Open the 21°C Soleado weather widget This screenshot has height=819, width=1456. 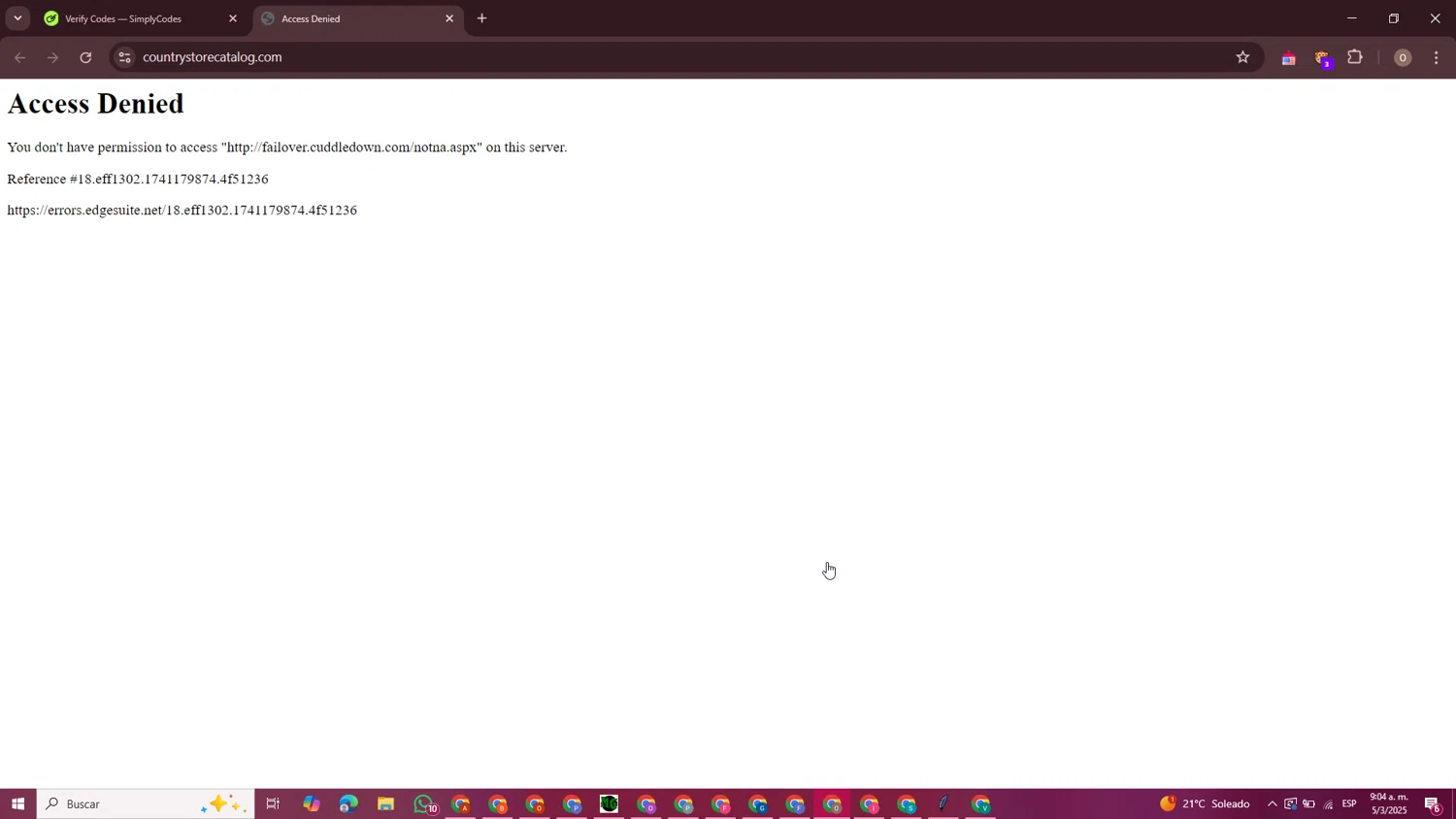click(1205, 803)
